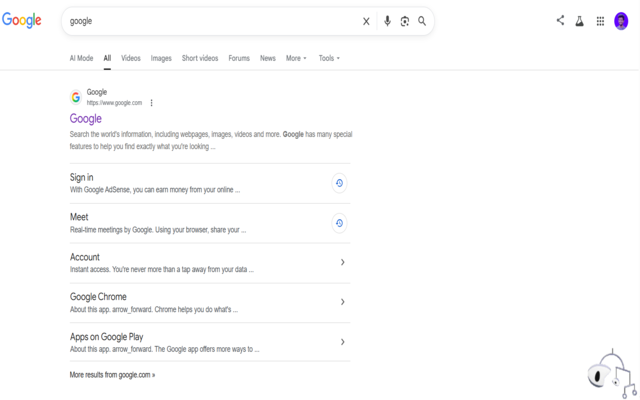Switch to the Videos tab
Image resolution: width=640 pixels, height=400 pixels.
pos(131,58)
